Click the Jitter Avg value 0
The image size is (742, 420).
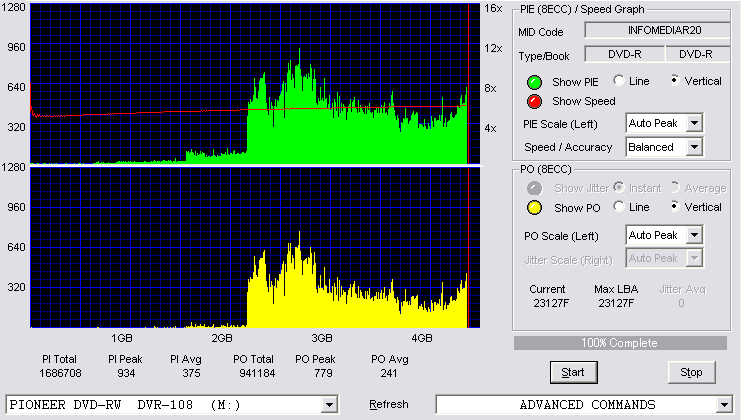681,303
